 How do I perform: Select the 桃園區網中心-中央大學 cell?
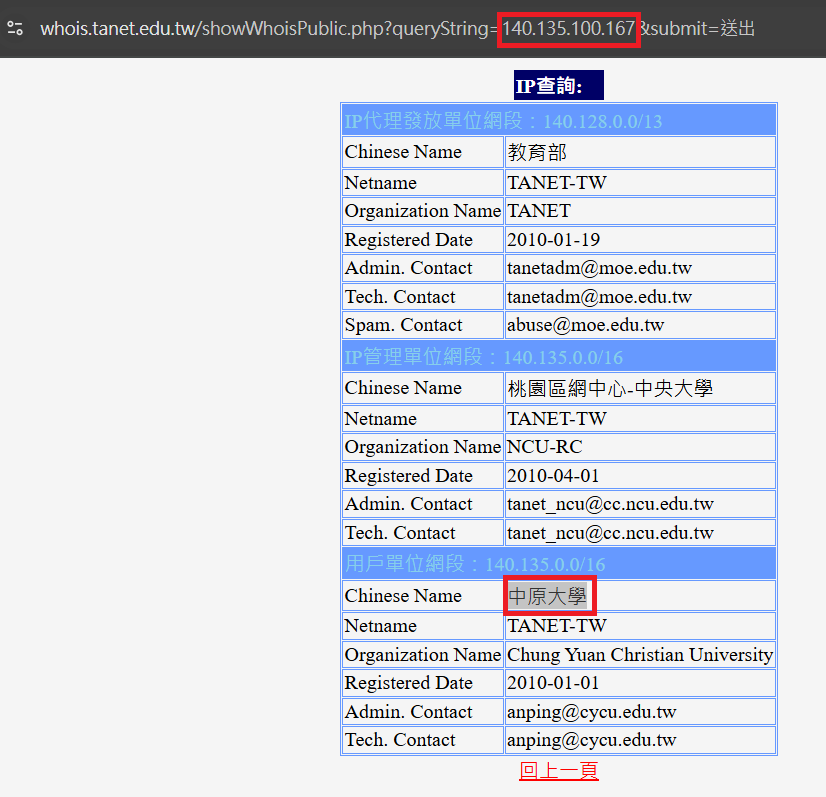[640, 388]
